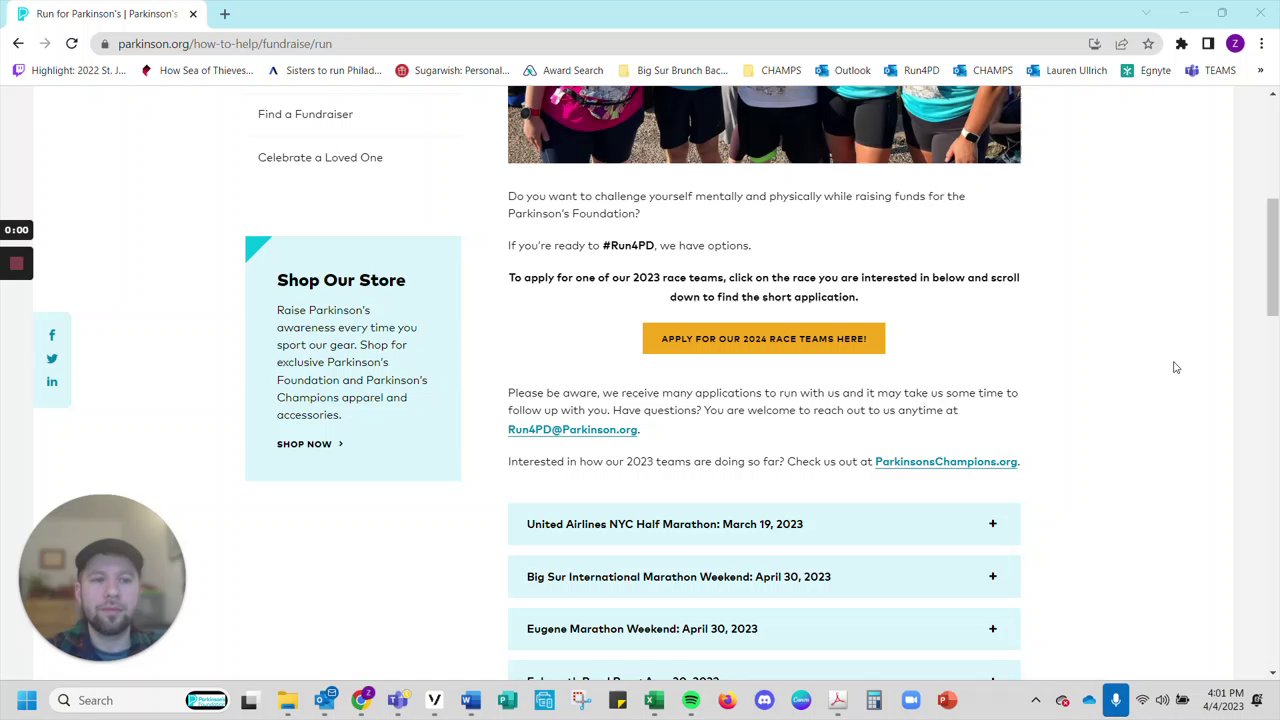This screenshot has height=720, width=1280.
Task: Open the Sisters to run Philad... bookmark
Action: coord(324,71)
